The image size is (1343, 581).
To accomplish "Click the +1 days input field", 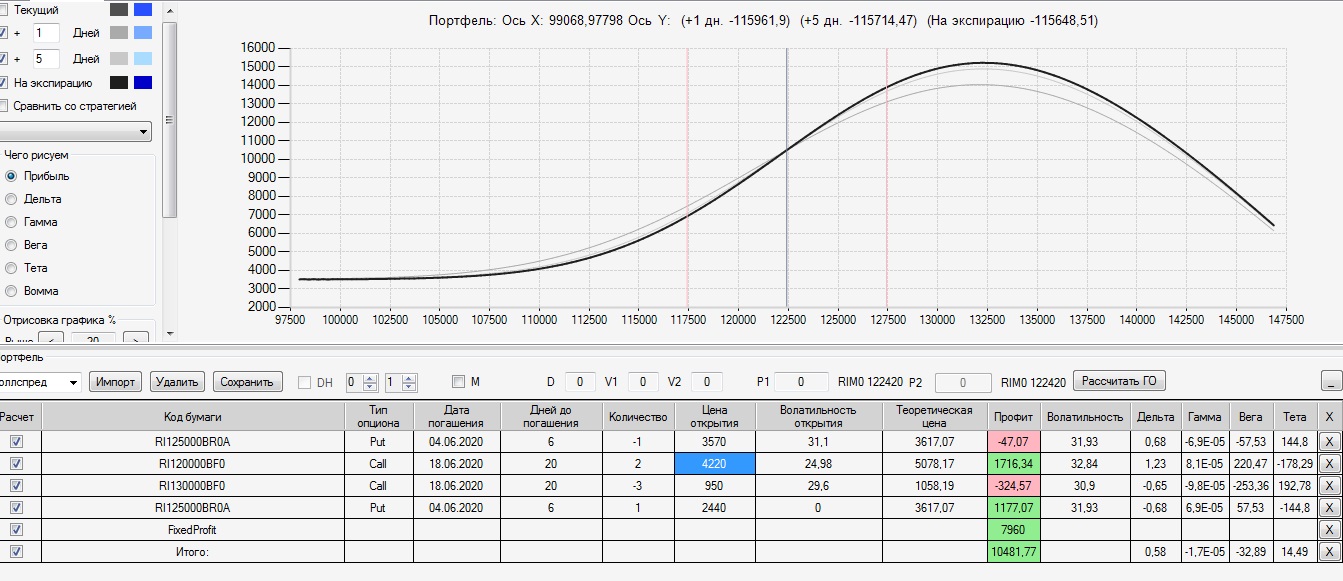I will [x=46, y=33].
